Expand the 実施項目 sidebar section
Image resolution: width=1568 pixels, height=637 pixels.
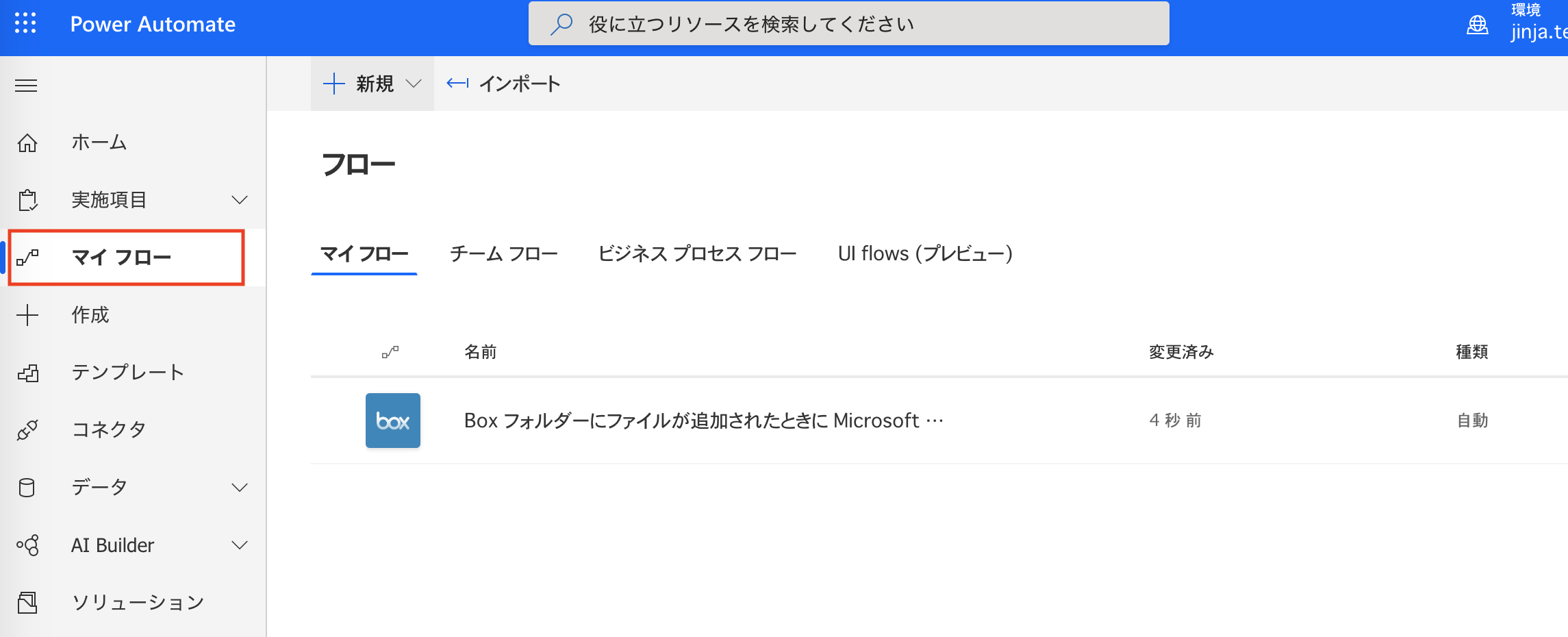[x=238, y=199]
